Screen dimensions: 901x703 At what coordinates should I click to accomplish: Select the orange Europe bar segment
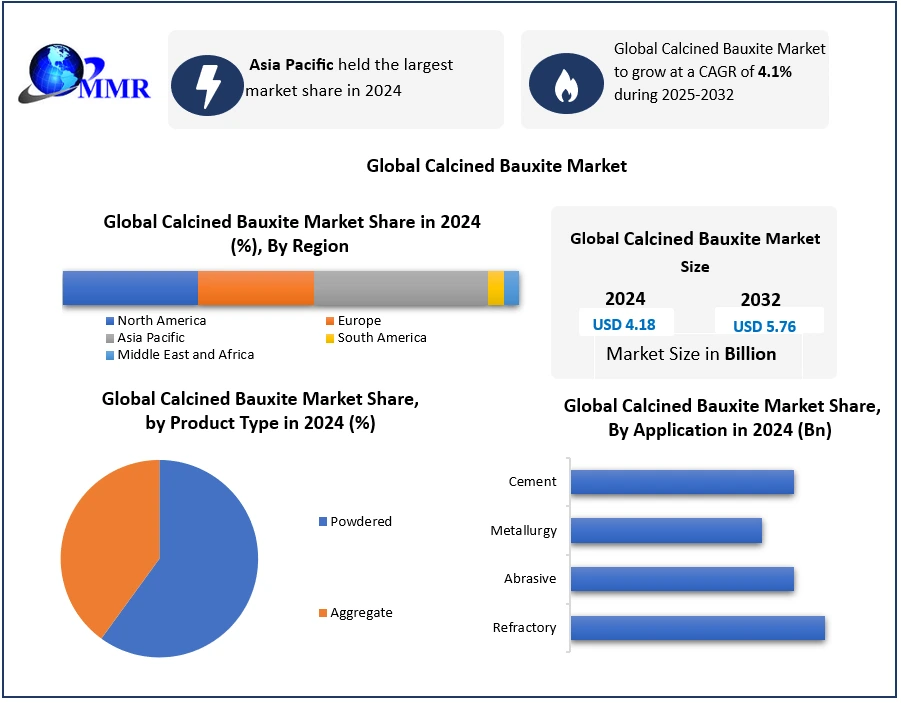(x=255, y=288)
